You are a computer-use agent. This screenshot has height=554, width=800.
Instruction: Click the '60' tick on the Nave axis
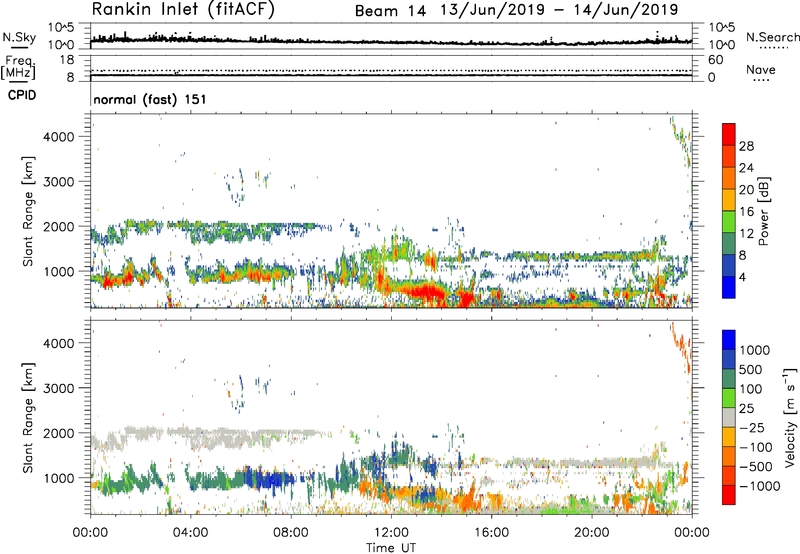tap(715, 60)
